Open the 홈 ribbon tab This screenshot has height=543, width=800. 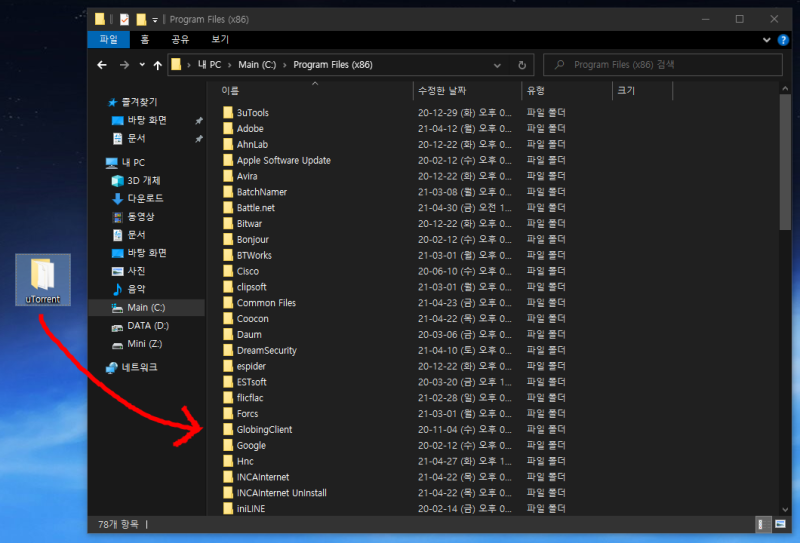pyautogui.click(x=145, y=39)
